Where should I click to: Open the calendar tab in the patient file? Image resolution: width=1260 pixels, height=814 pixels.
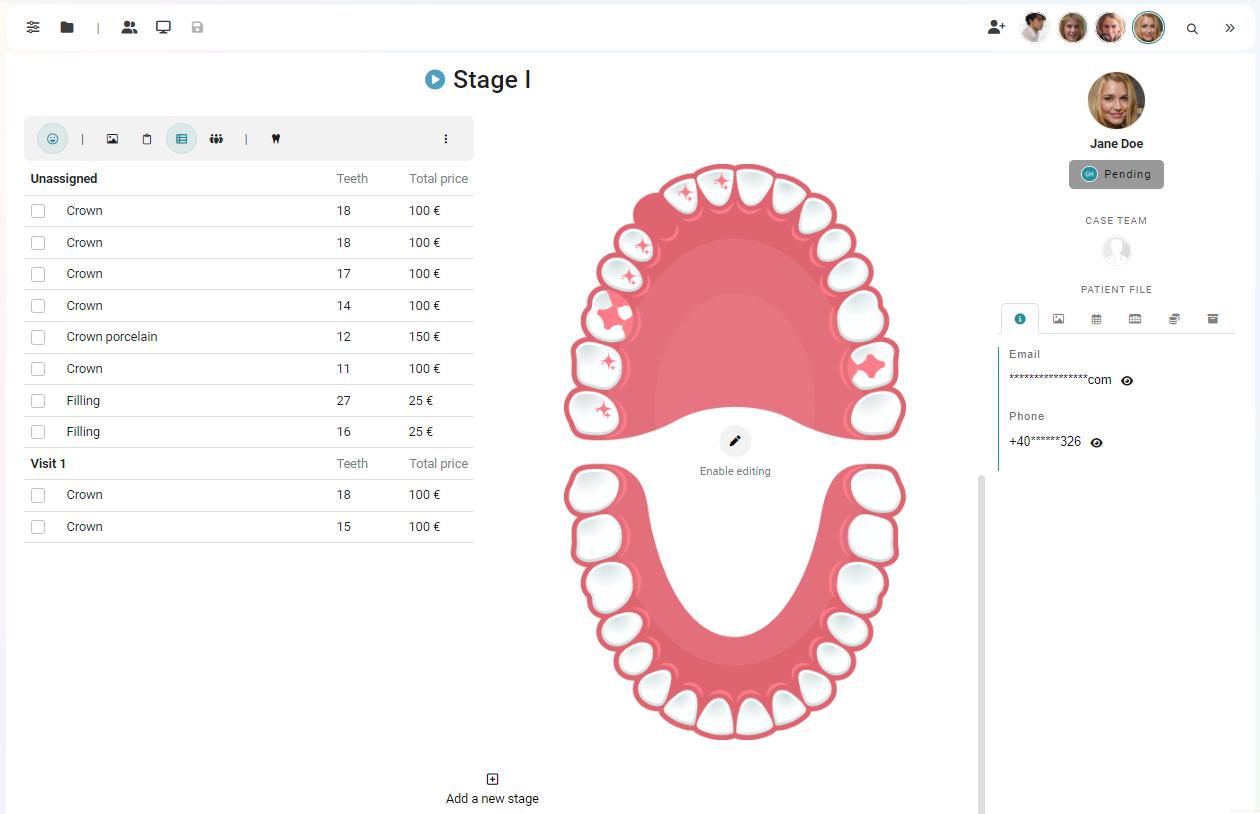coord(1096,319)
